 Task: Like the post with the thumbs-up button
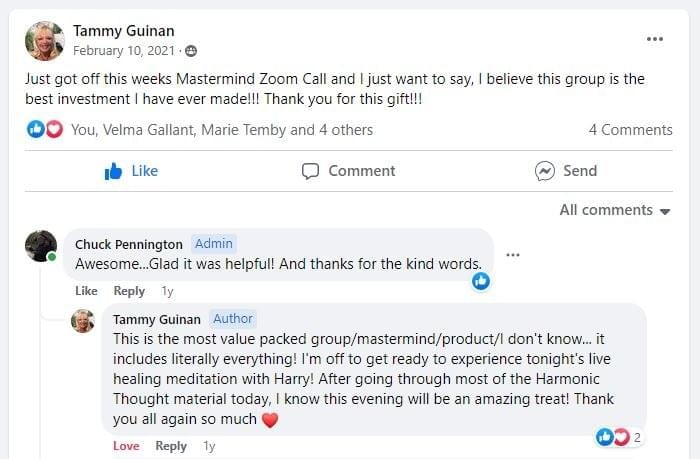pos(131,171)
